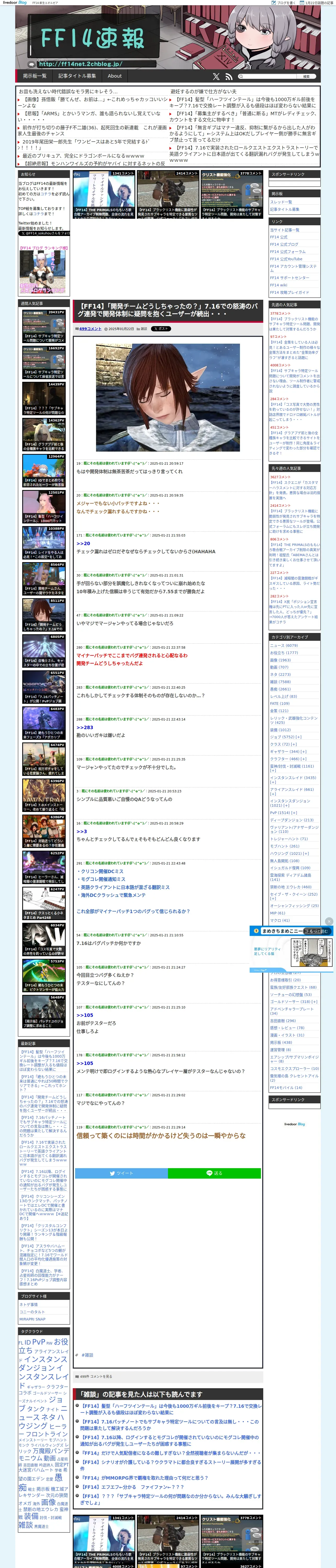
Task: Open the livedoor Blog logo in sponsor sidebar
Action: click(295, 1124)
